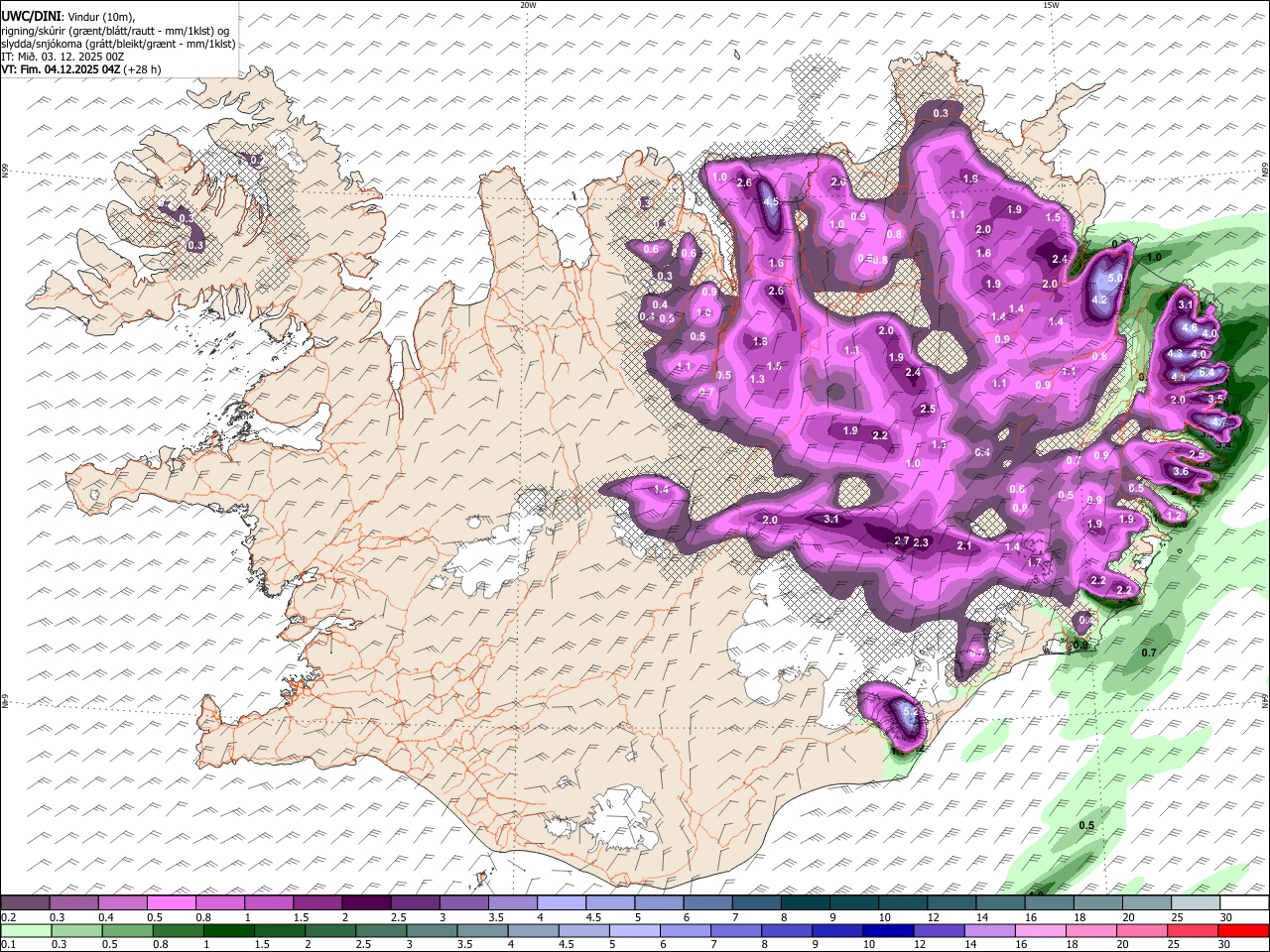Click the VT: Fim. 04.12.2025 04Z valid time
Screen dimensions: 1270x952
(60, 69)
